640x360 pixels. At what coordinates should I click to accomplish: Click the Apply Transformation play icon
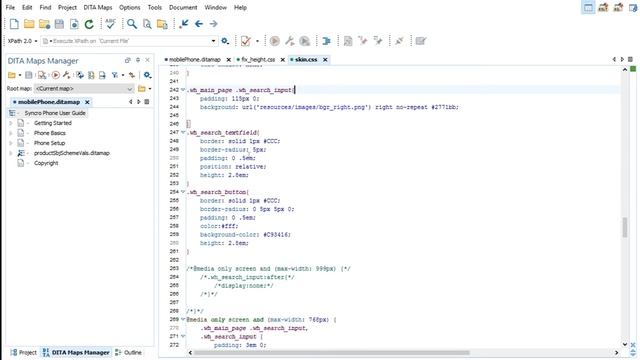click(275, 41)
